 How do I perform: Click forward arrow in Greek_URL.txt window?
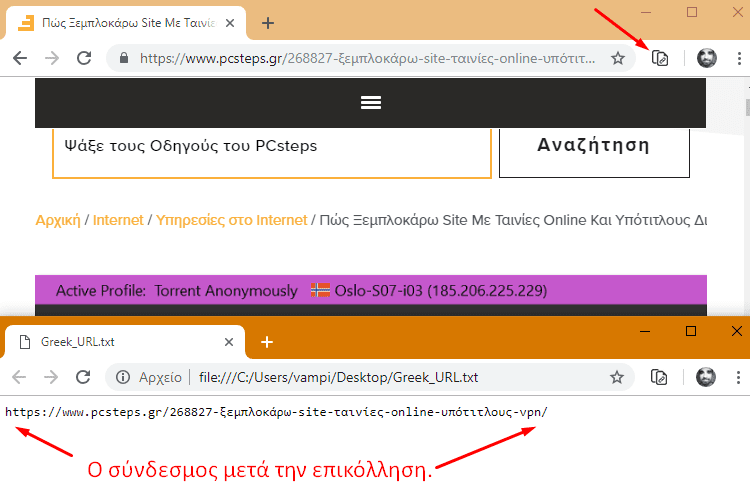pyautogui.click(x=51, y=378)
